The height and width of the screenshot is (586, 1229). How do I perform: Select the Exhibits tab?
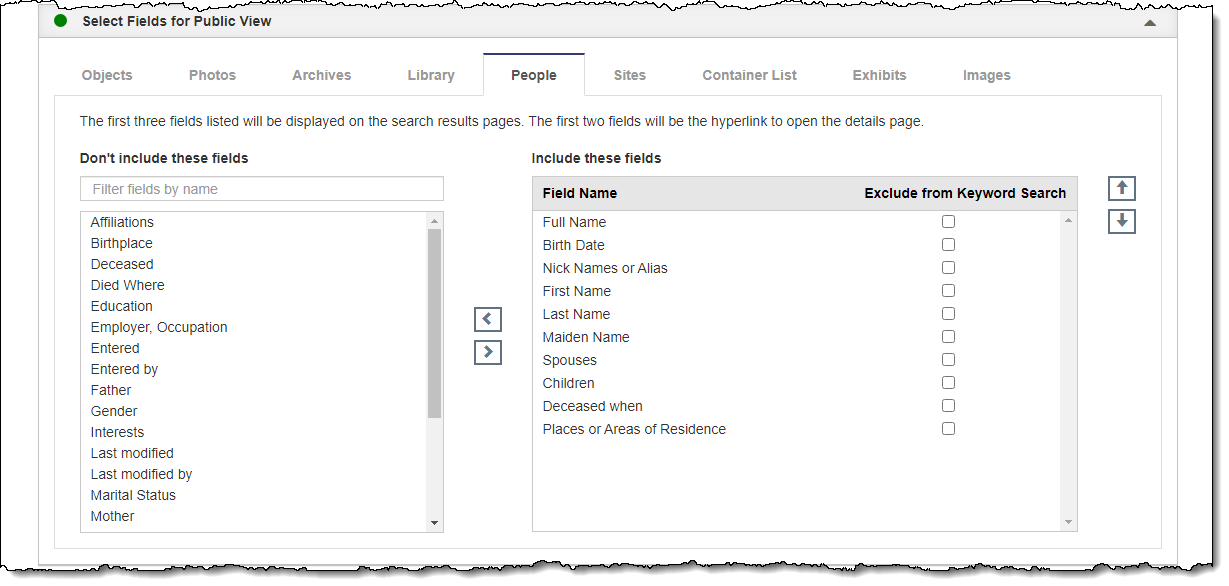coord(879,75)
